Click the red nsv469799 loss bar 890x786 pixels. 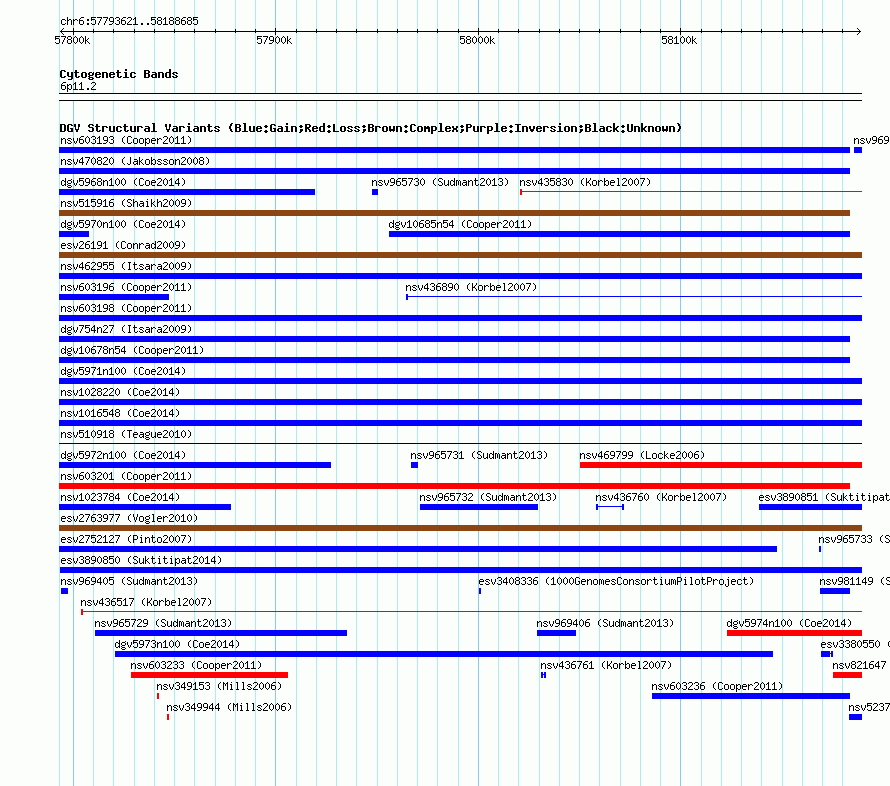[721, 465]
